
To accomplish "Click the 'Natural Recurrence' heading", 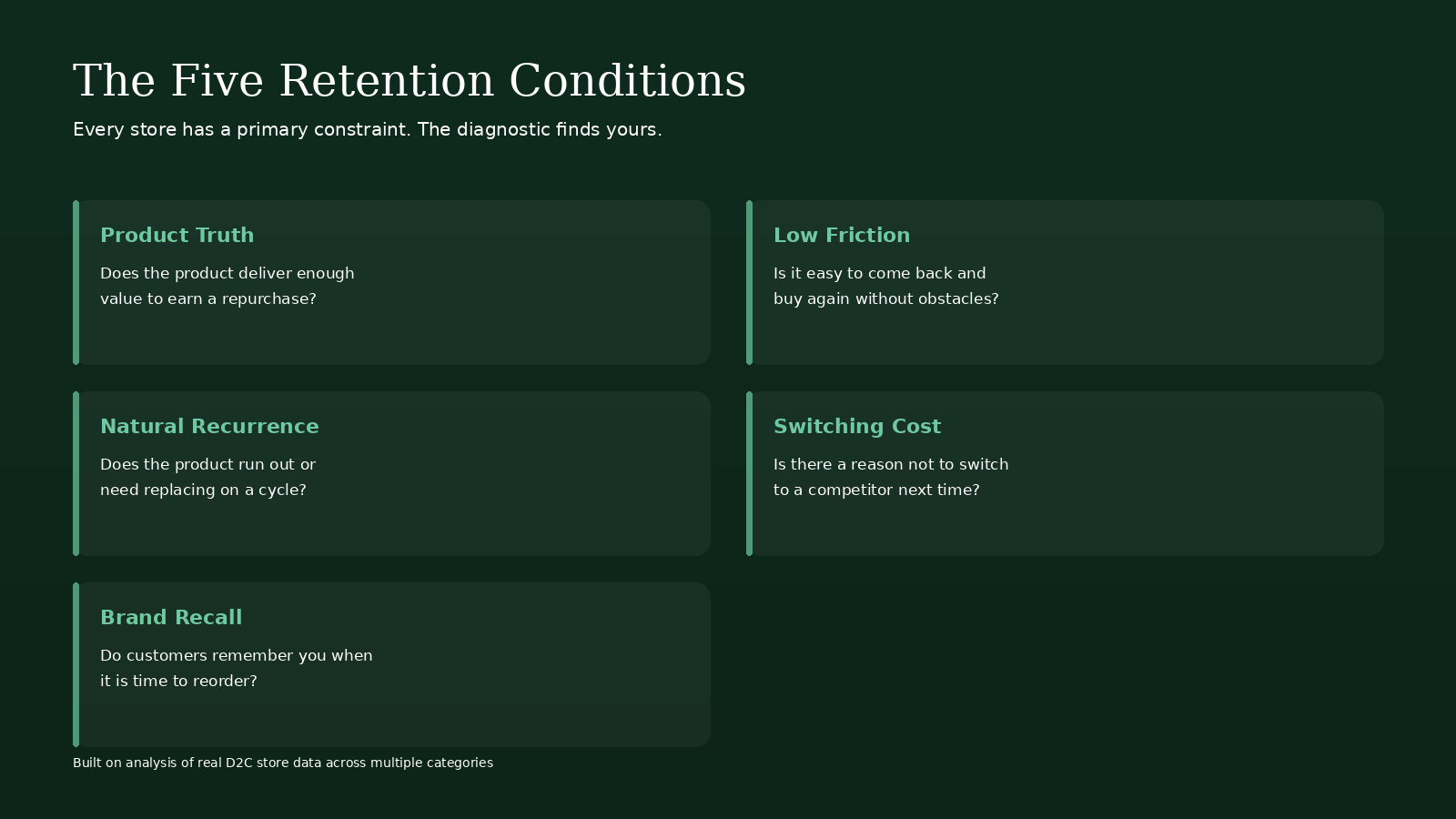I will (x=209, y=426).
